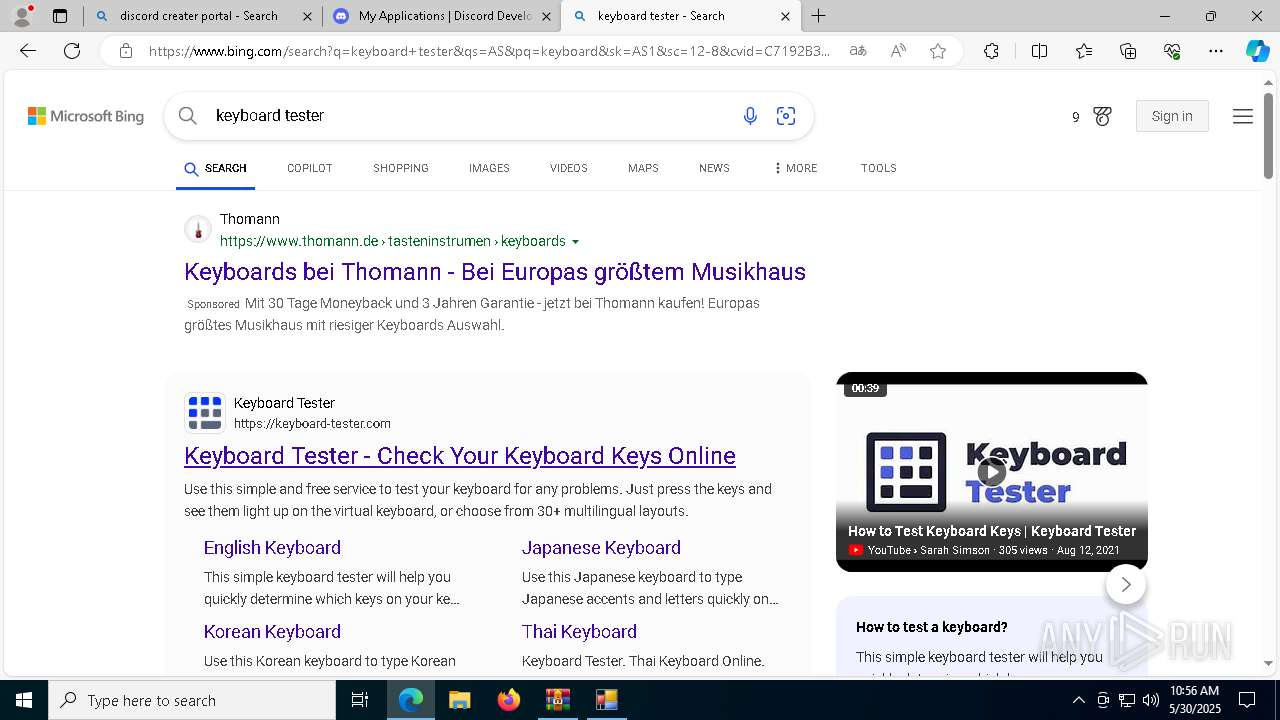Select the VIDEOS search tab
The image size is (1280, 720).
(x=569, y=168)
